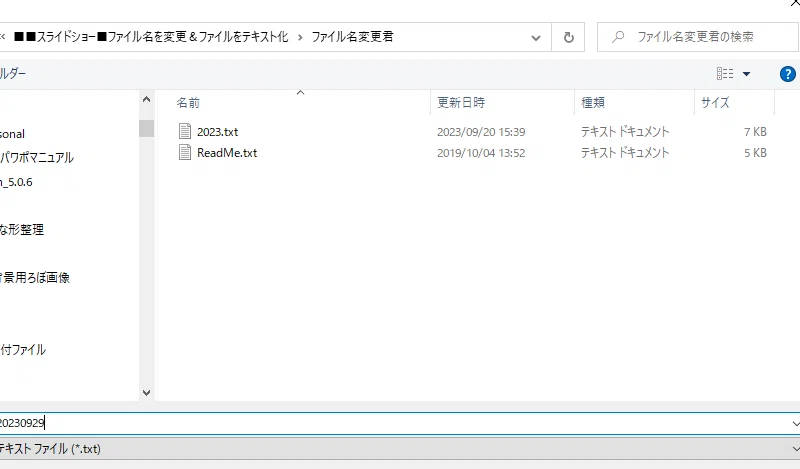Click the search magnifier icon

(618, 37)
